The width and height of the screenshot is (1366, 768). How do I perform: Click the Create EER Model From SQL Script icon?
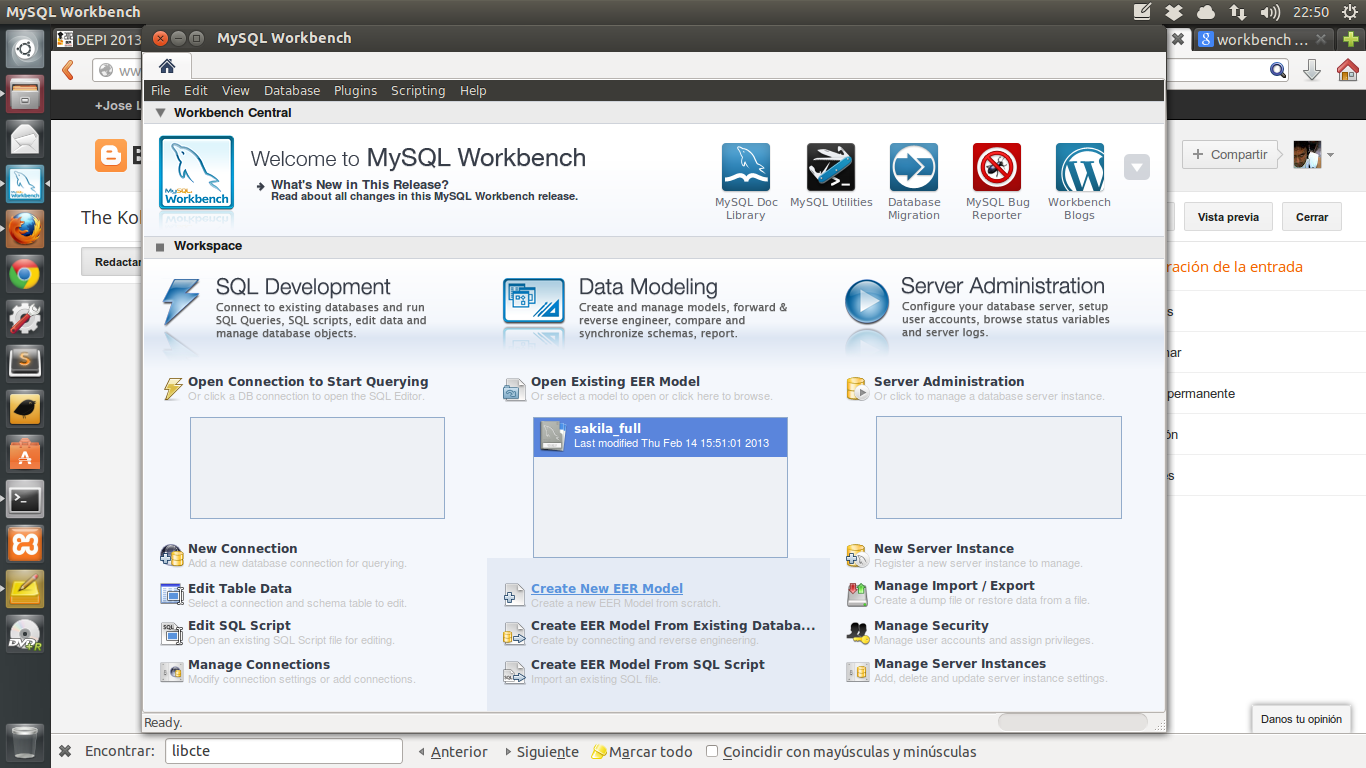(x=514, y=670)
